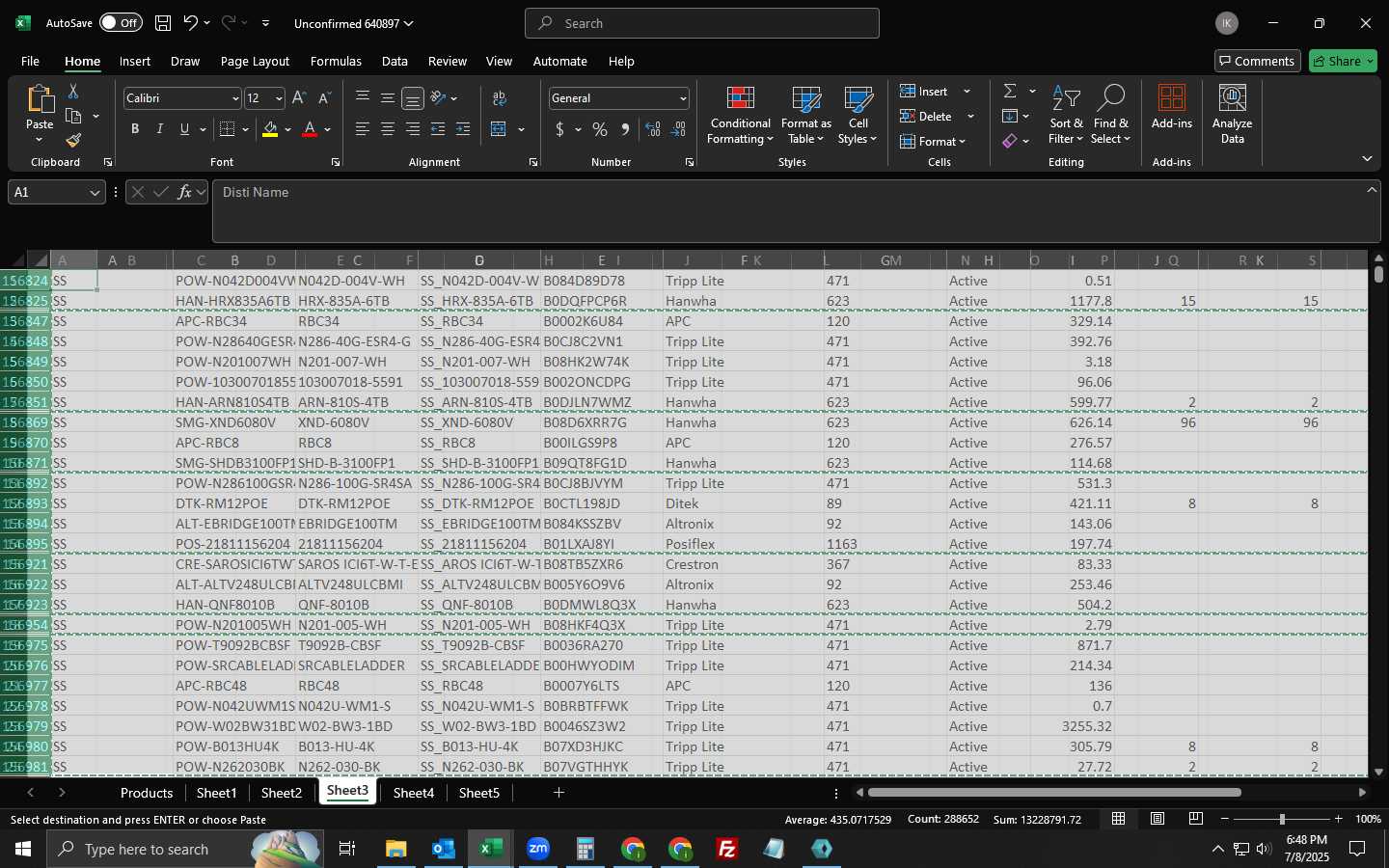This screenshot has height=868, width=1389.
Task: Open the font name Calibri dropdown
Action: point(234,98)
